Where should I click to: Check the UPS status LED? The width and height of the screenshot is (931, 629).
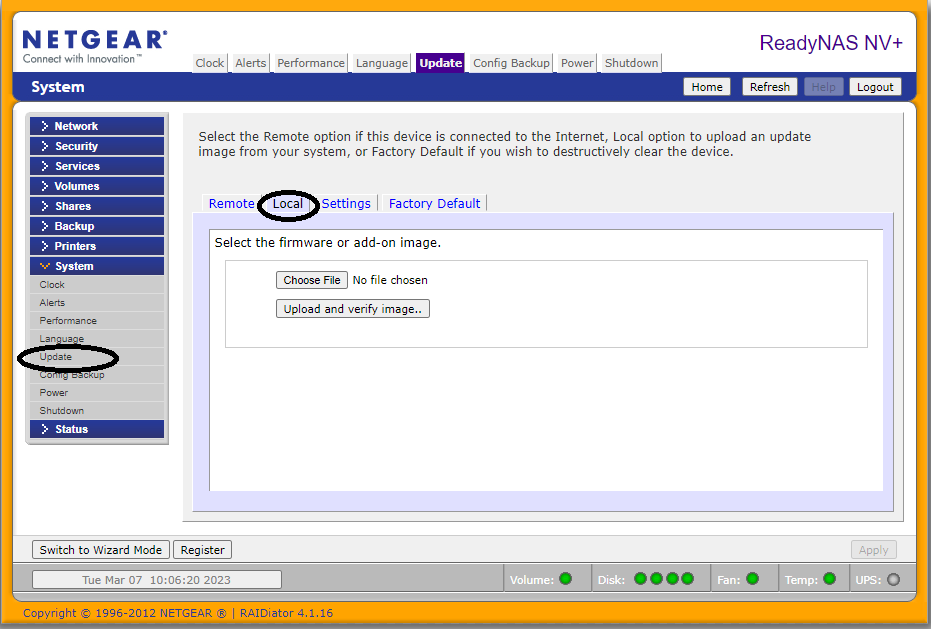click(x=894, y=579)
